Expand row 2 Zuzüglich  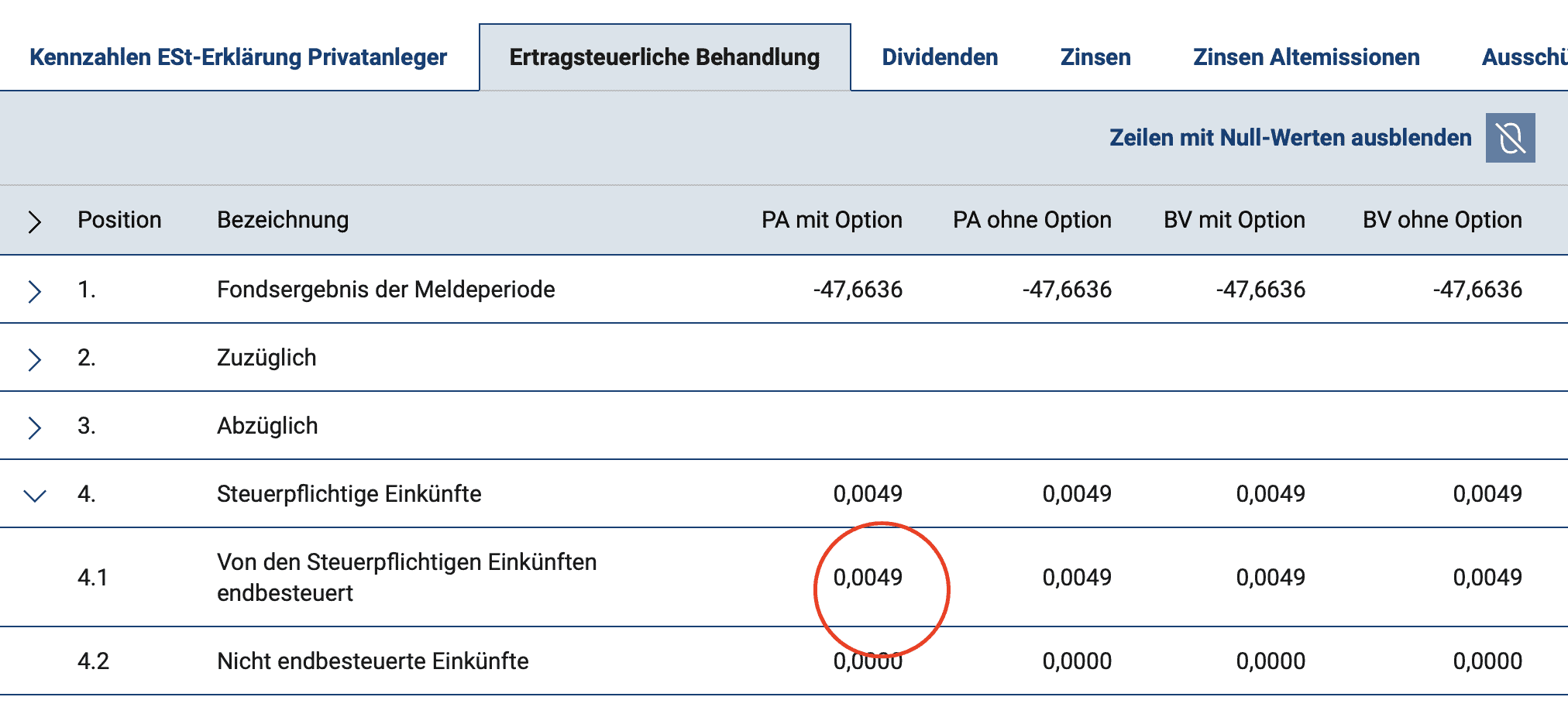coord(34,359)
